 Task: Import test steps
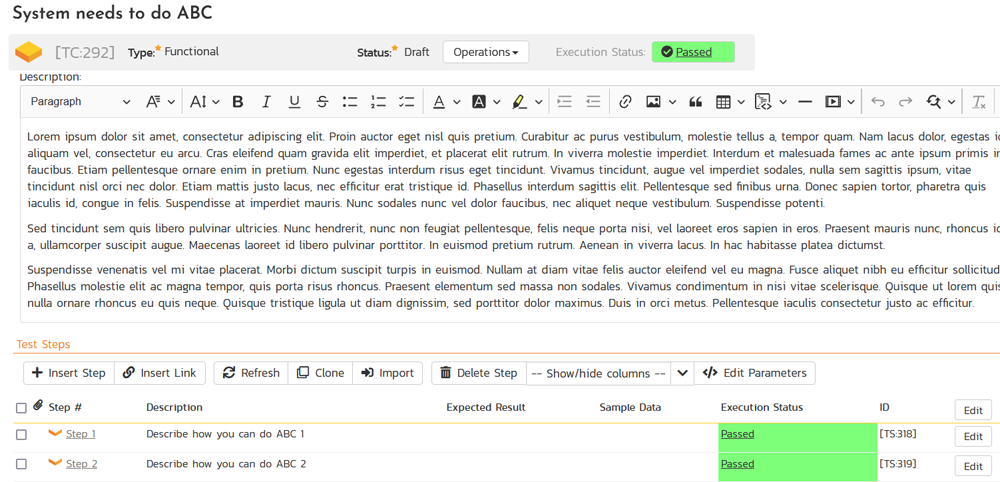coord(388,373)
